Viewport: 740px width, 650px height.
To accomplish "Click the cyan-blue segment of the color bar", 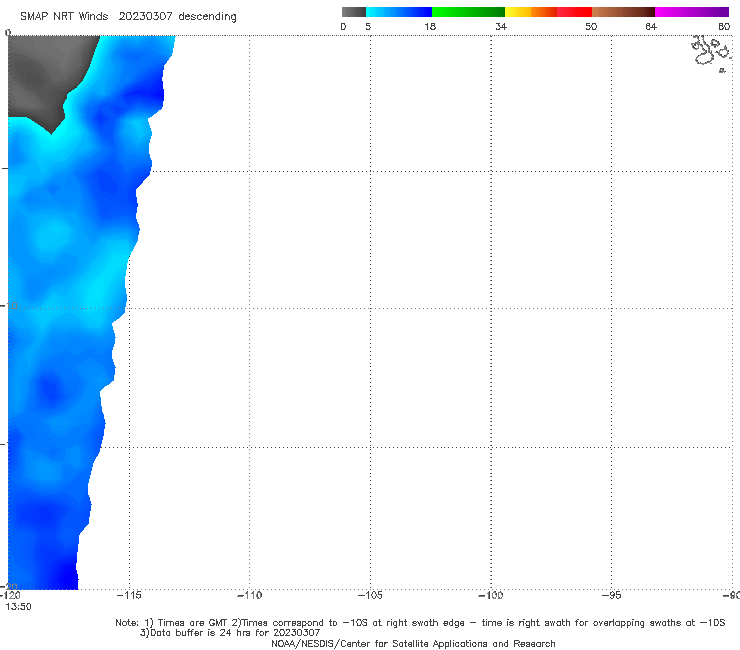I will coord(399,12).
